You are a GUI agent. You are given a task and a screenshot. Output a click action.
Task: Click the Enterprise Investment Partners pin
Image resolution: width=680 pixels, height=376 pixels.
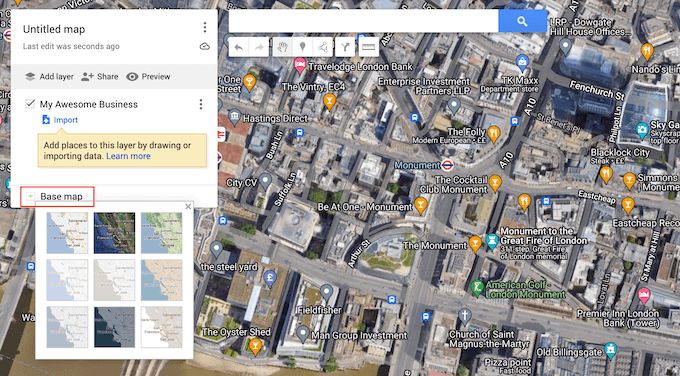454,106
